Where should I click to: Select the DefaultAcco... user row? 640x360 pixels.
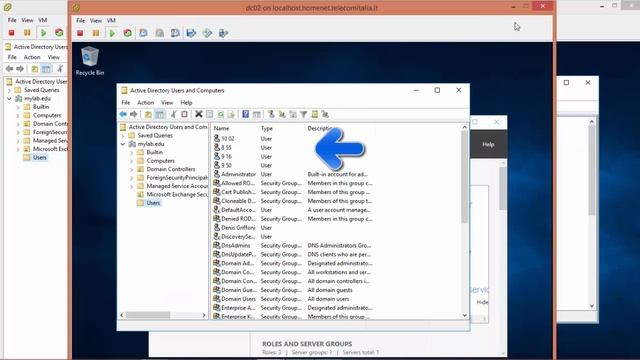click(292, 210)
